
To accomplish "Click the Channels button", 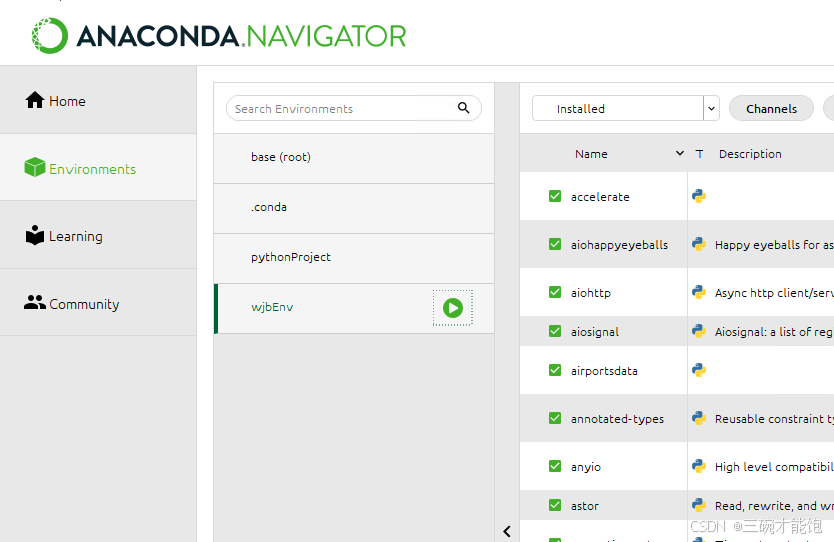I will tap(771, 109).
